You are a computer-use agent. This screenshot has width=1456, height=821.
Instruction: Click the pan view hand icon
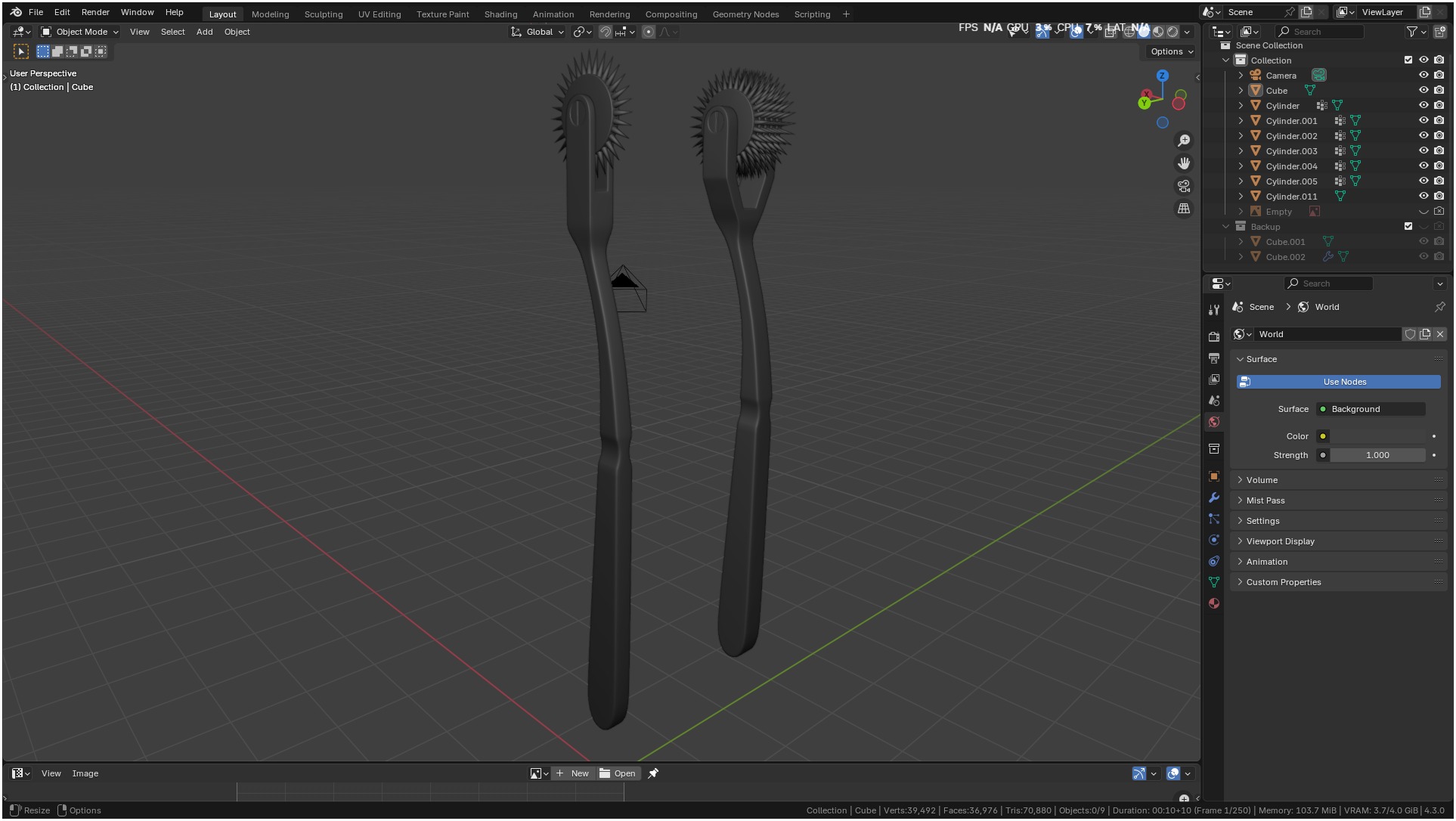1184,163
